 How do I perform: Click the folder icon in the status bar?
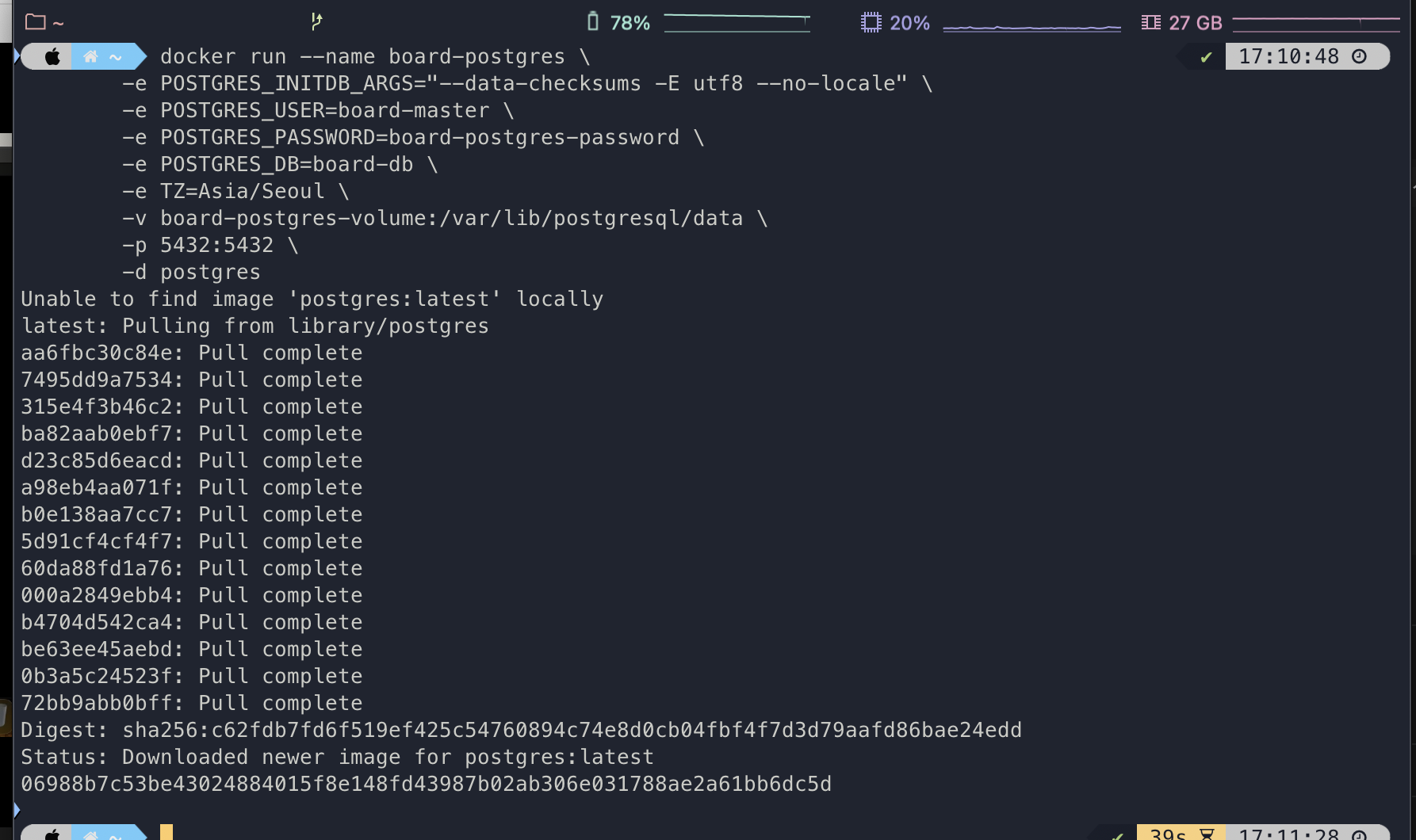pos(35,22)
